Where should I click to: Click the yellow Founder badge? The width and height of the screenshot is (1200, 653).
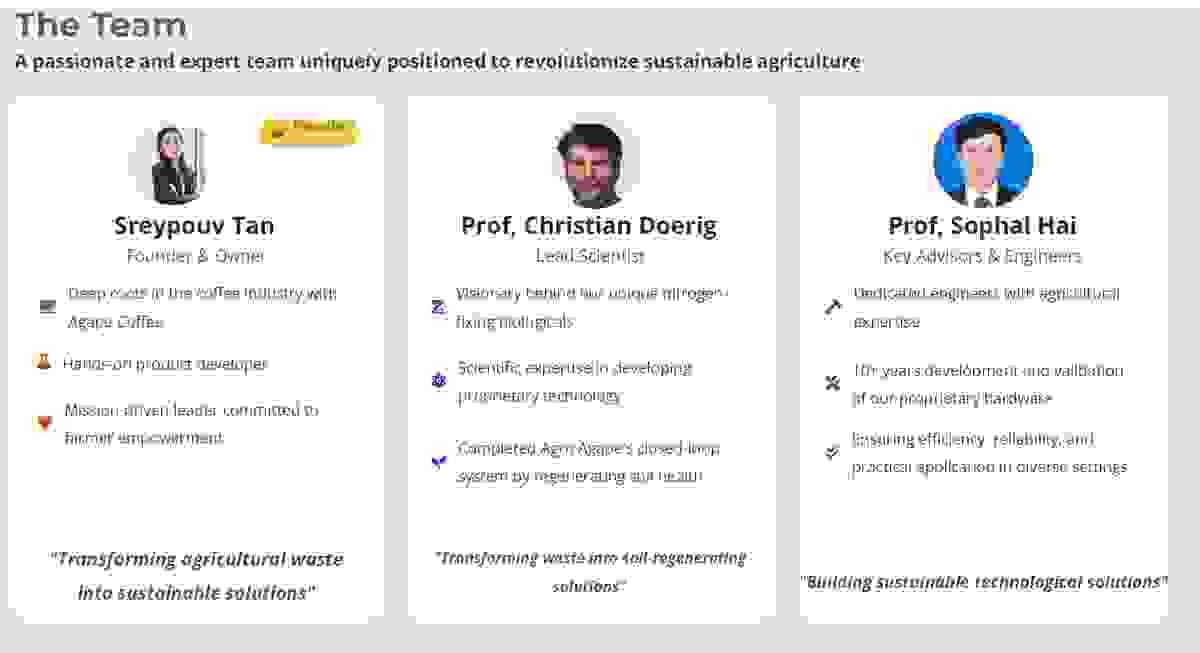(x=309, y=130)
